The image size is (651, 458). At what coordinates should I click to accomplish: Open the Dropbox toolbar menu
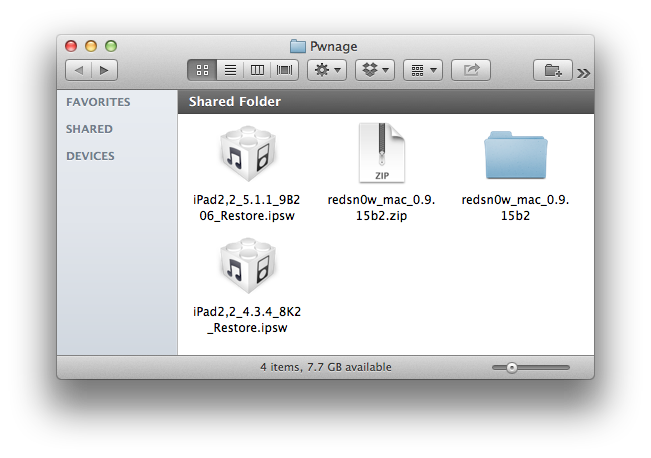tap(375, 70)
